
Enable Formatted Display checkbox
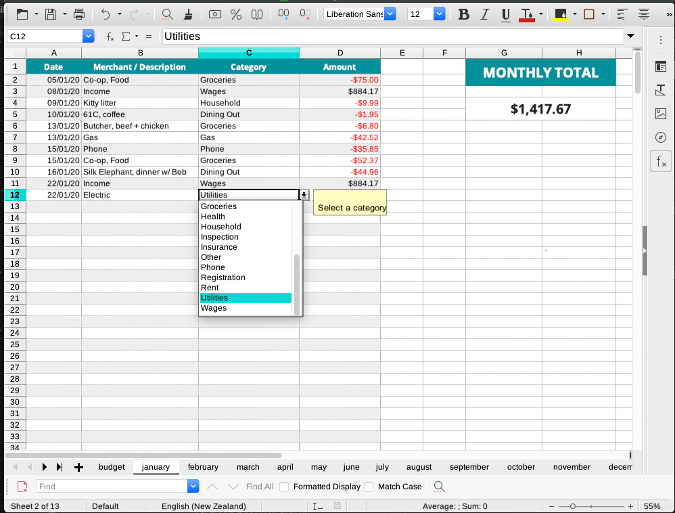tap(285, 487)
